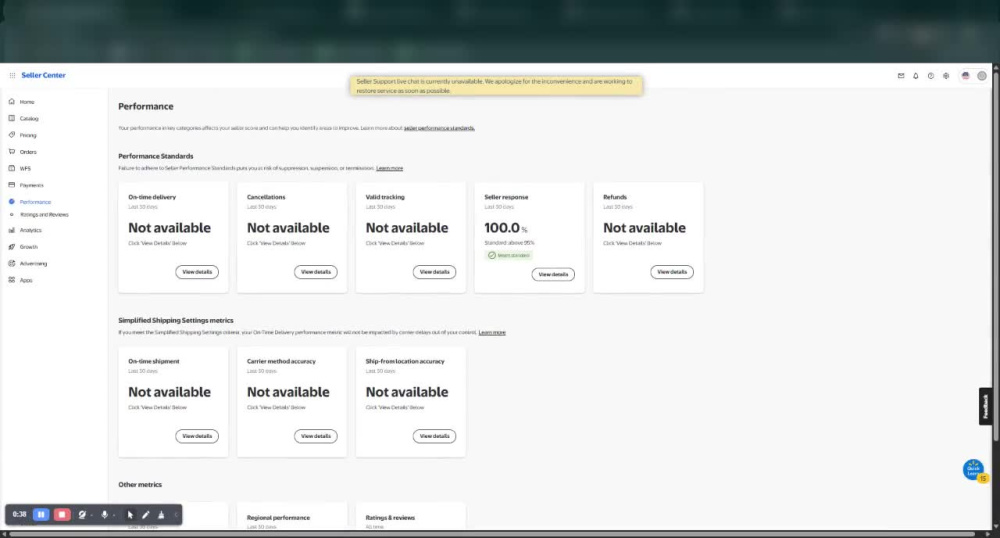Open the Analytics sidebar item
Screen dimensions: 1000x538
pyautogui.click(x=31, y=230)
